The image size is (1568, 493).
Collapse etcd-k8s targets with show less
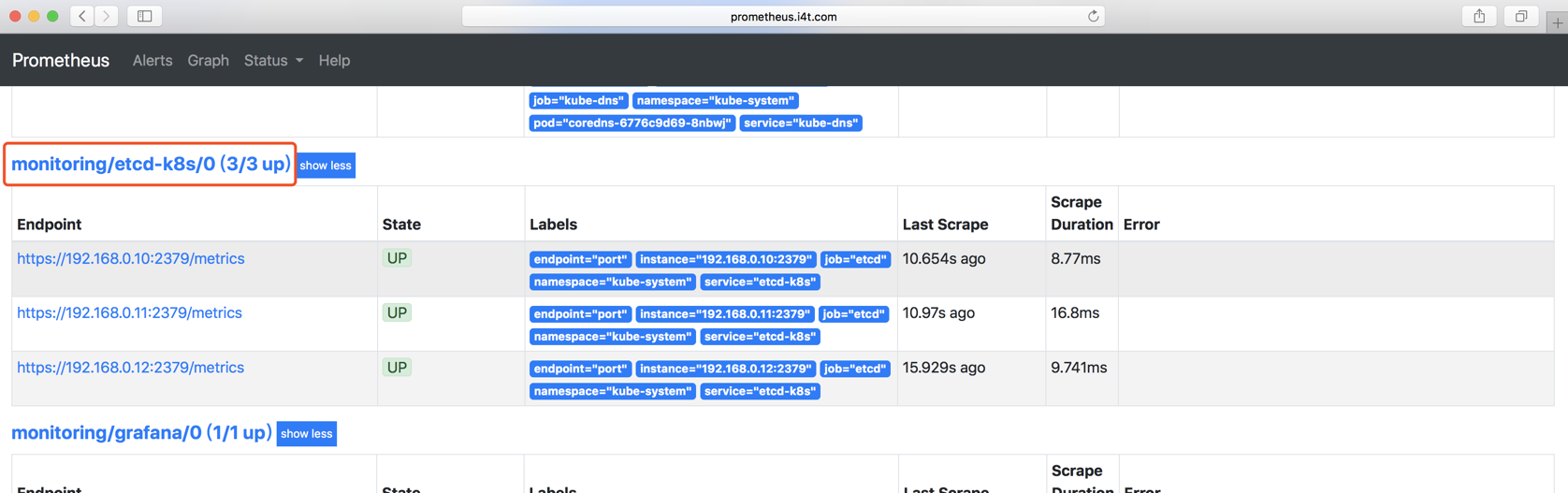326,166
